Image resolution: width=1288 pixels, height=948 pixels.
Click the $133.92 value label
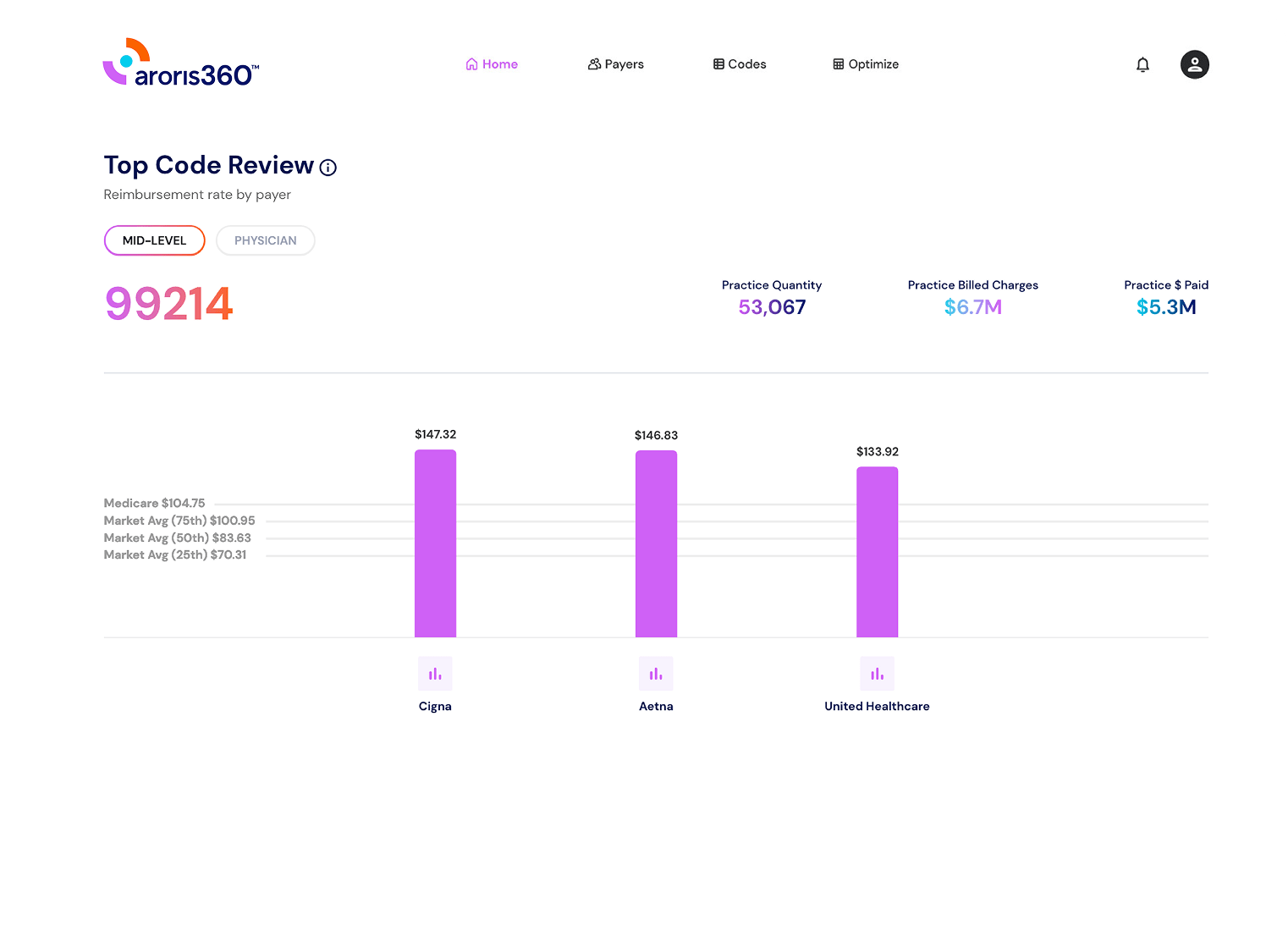(x=878, y=451)
